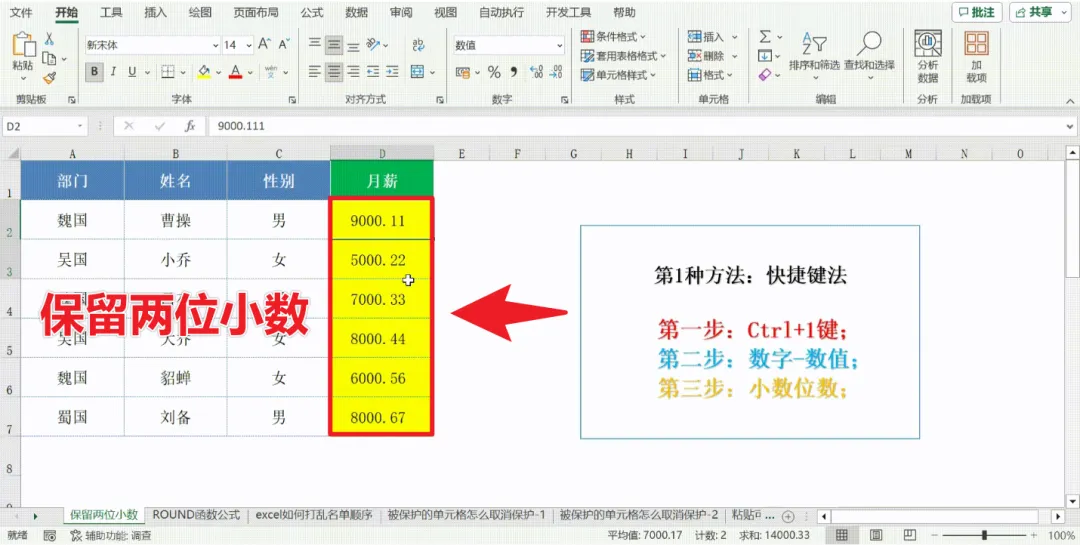Open the font name dropdown (新宋体)
The height and width of the screenshot is (545, 1080).
(x=214, y=45)
